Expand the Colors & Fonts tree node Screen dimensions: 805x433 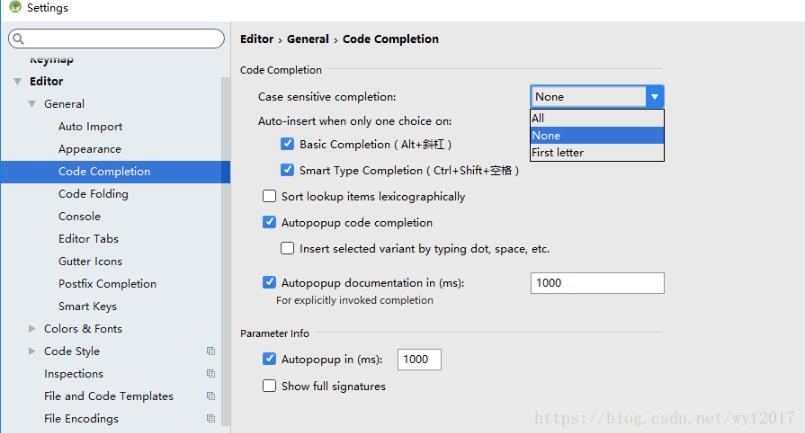click(33, 329)
